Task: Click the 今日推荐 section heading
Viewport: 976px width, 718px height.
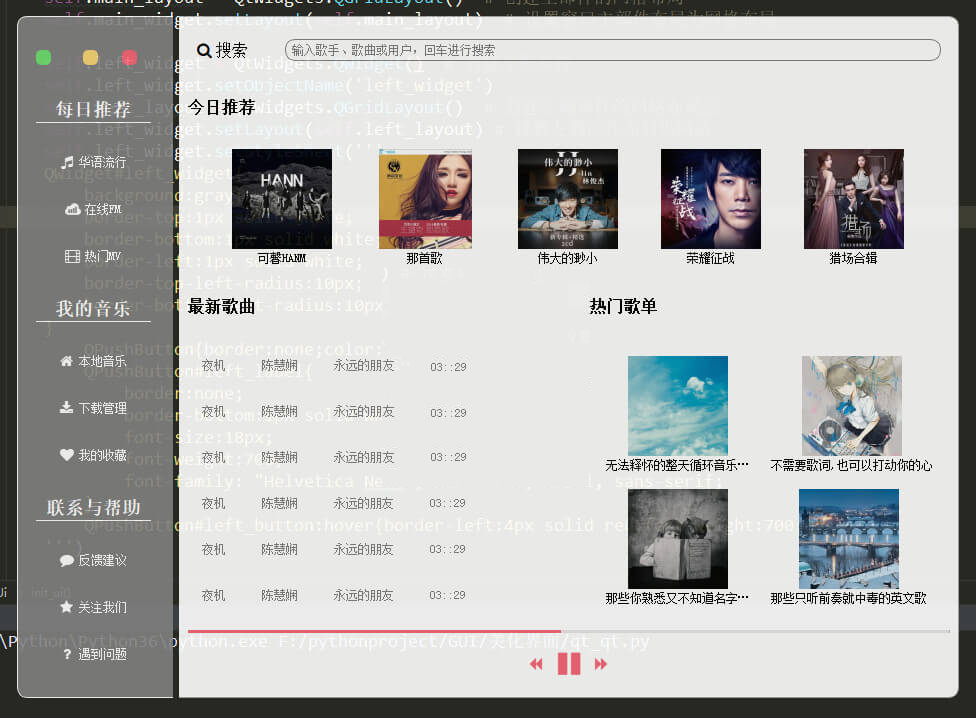Action: pos(222,108)
